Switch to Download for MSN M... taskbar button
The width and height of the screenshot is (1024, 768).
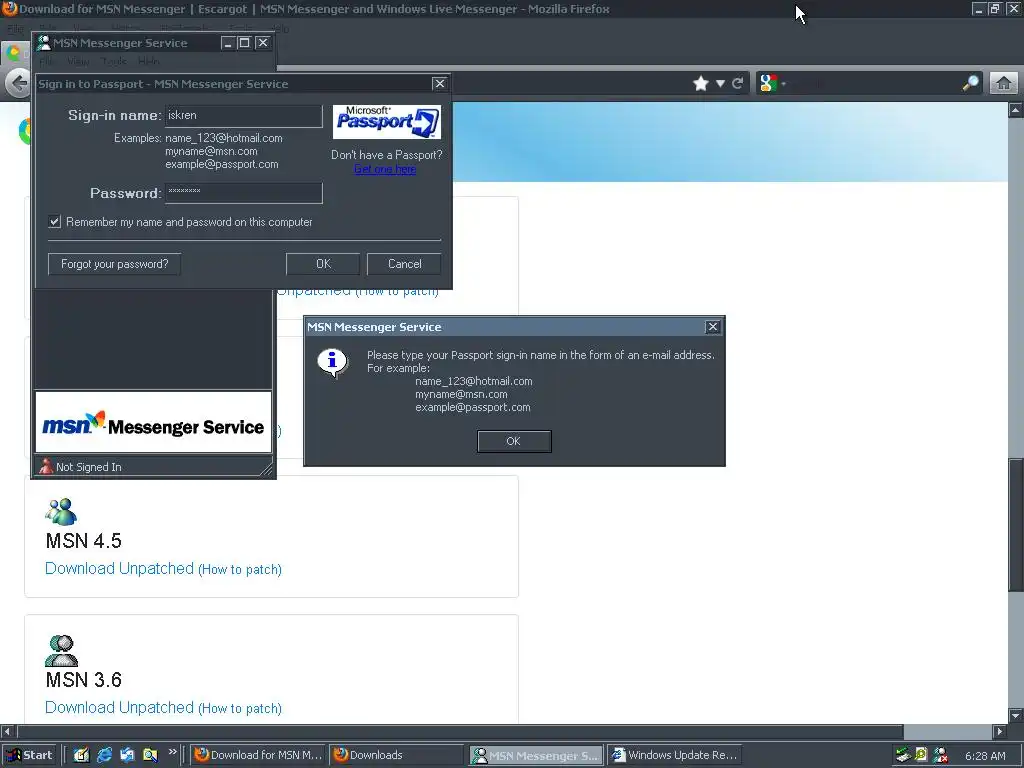point(259,755)
